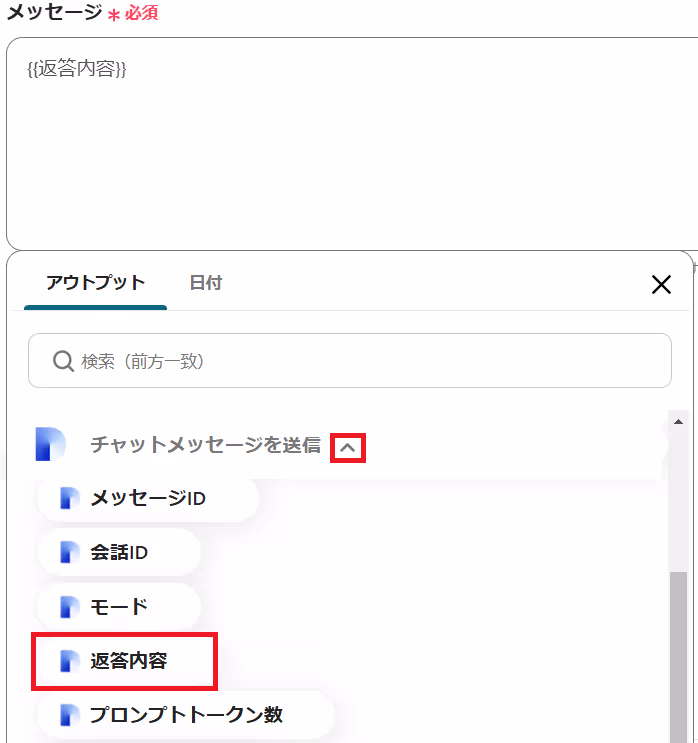The image size is (698, 743).
Task: Click the scrollbar up arrow in output list
Action: point(679,421)
